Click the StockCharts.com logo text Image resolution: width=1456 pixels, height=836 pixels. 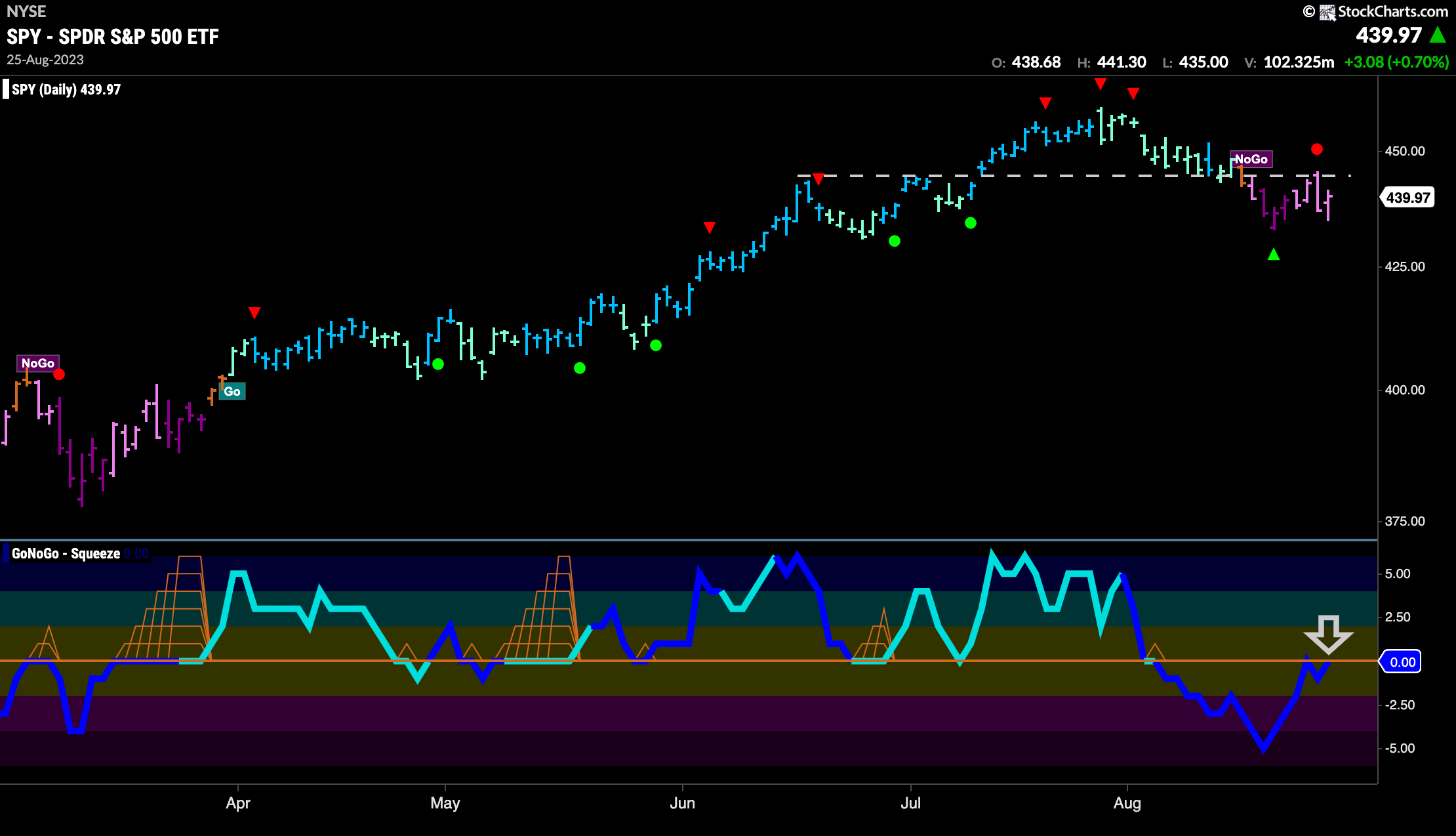point(1392,12)
